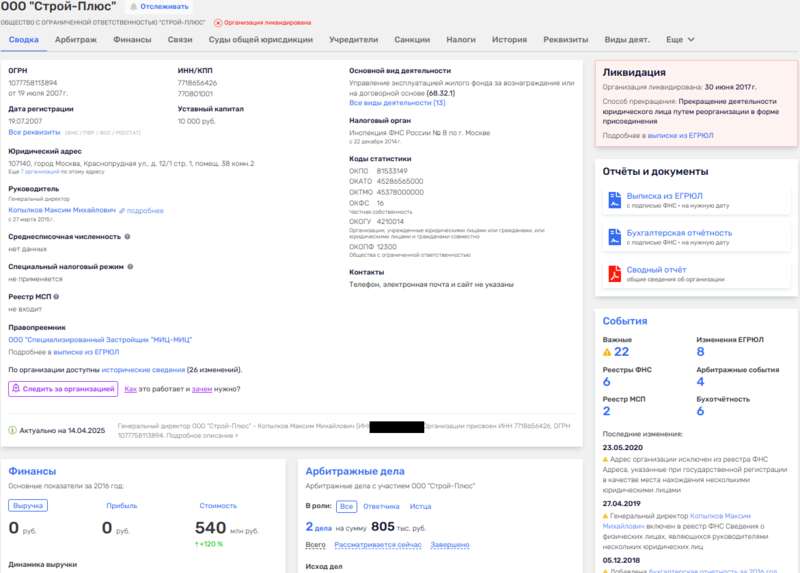Click the red PDF icon for Сводный отчёт
Viewport: 800px width, 573px height.
pos(614,272)
